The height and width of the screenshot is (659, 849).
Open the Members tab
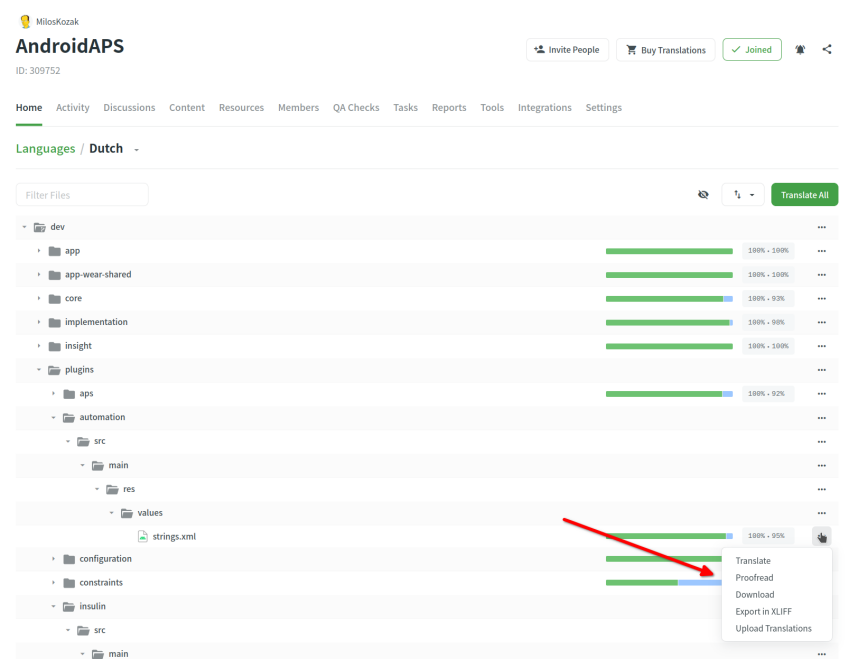[x=298, y=108]
